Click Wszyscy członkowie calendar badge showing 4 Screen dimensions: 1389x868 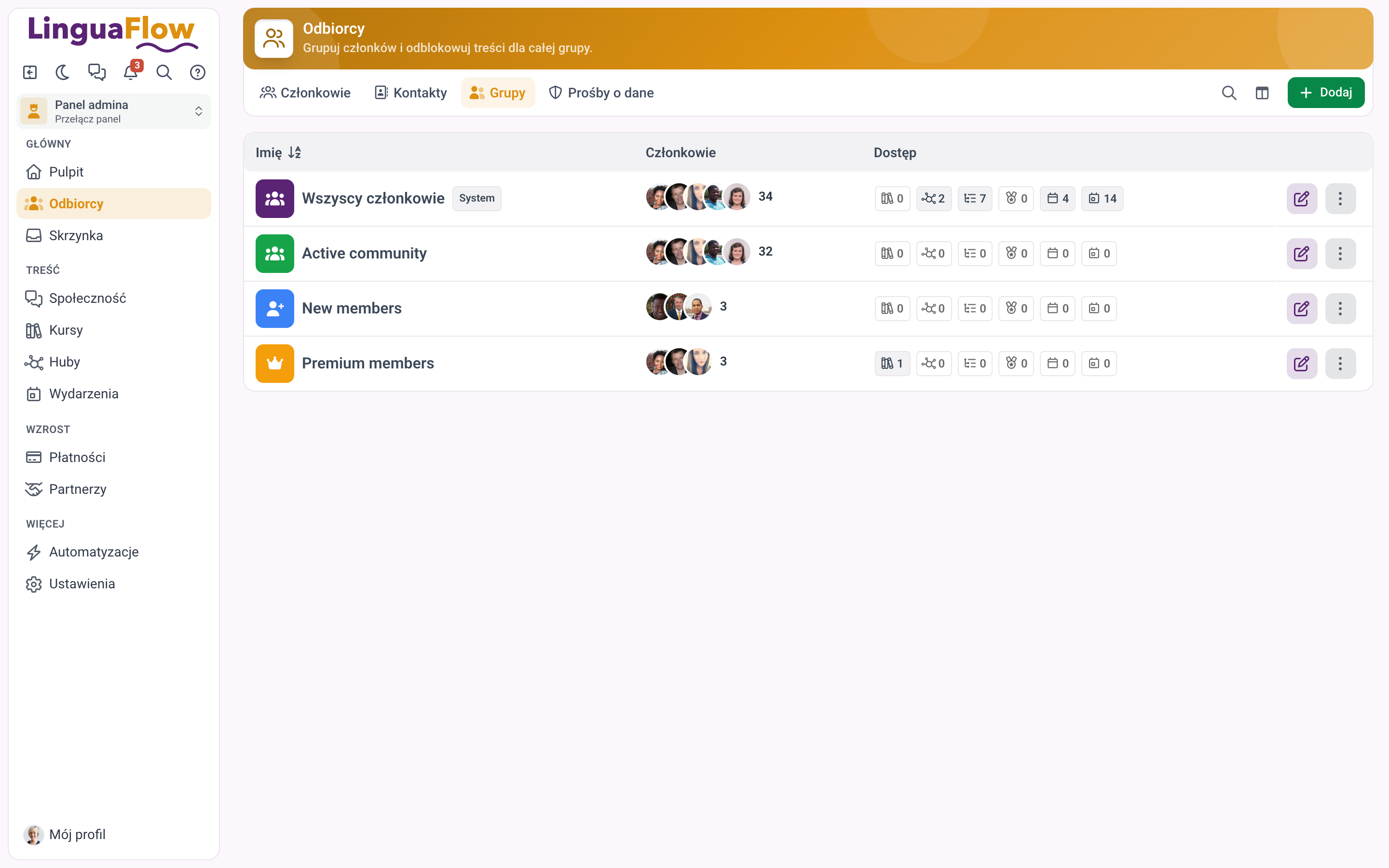click(x=1057, y=199)
